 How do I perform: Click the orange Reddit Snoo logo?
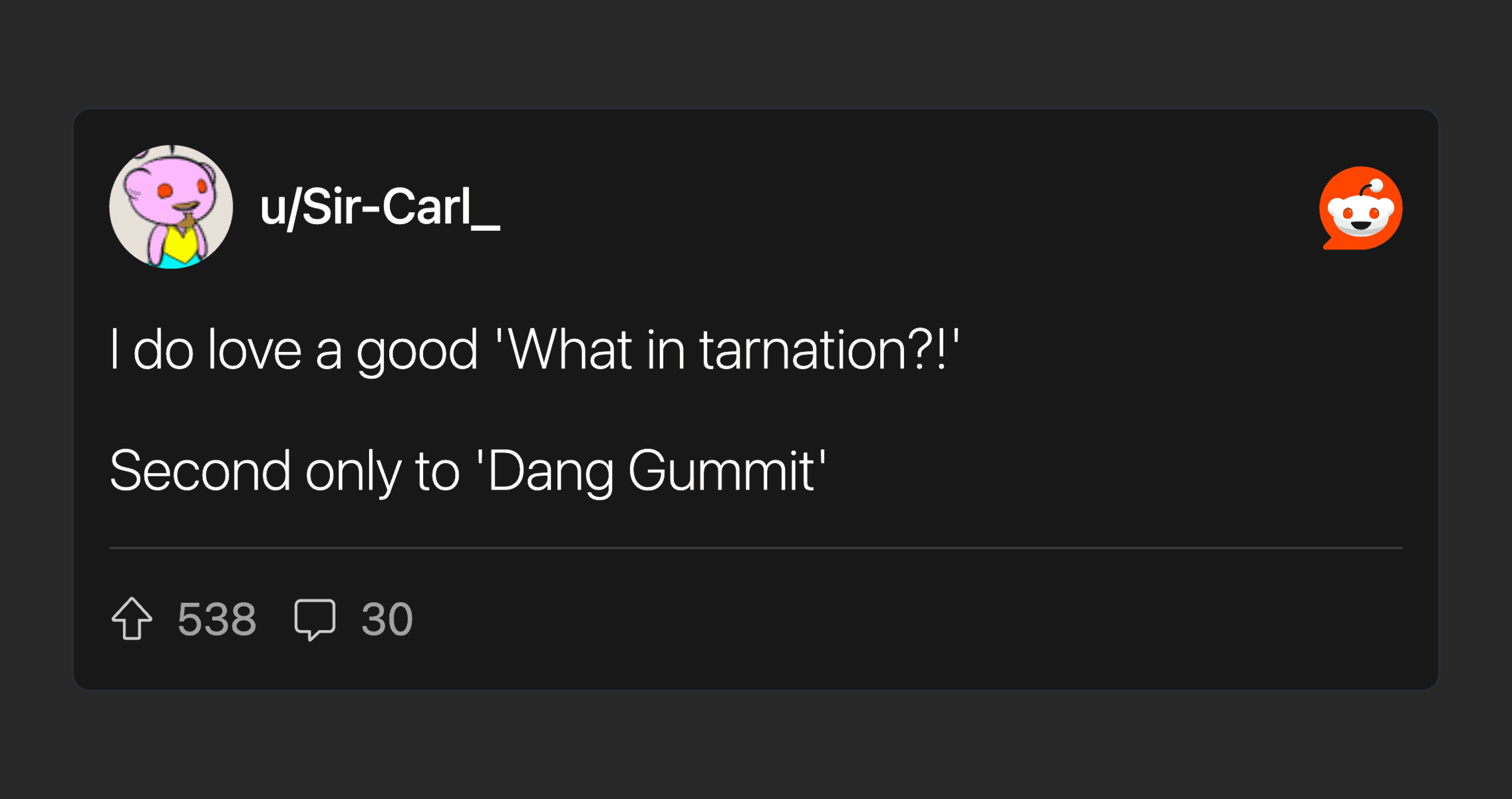click(1360, 208)
